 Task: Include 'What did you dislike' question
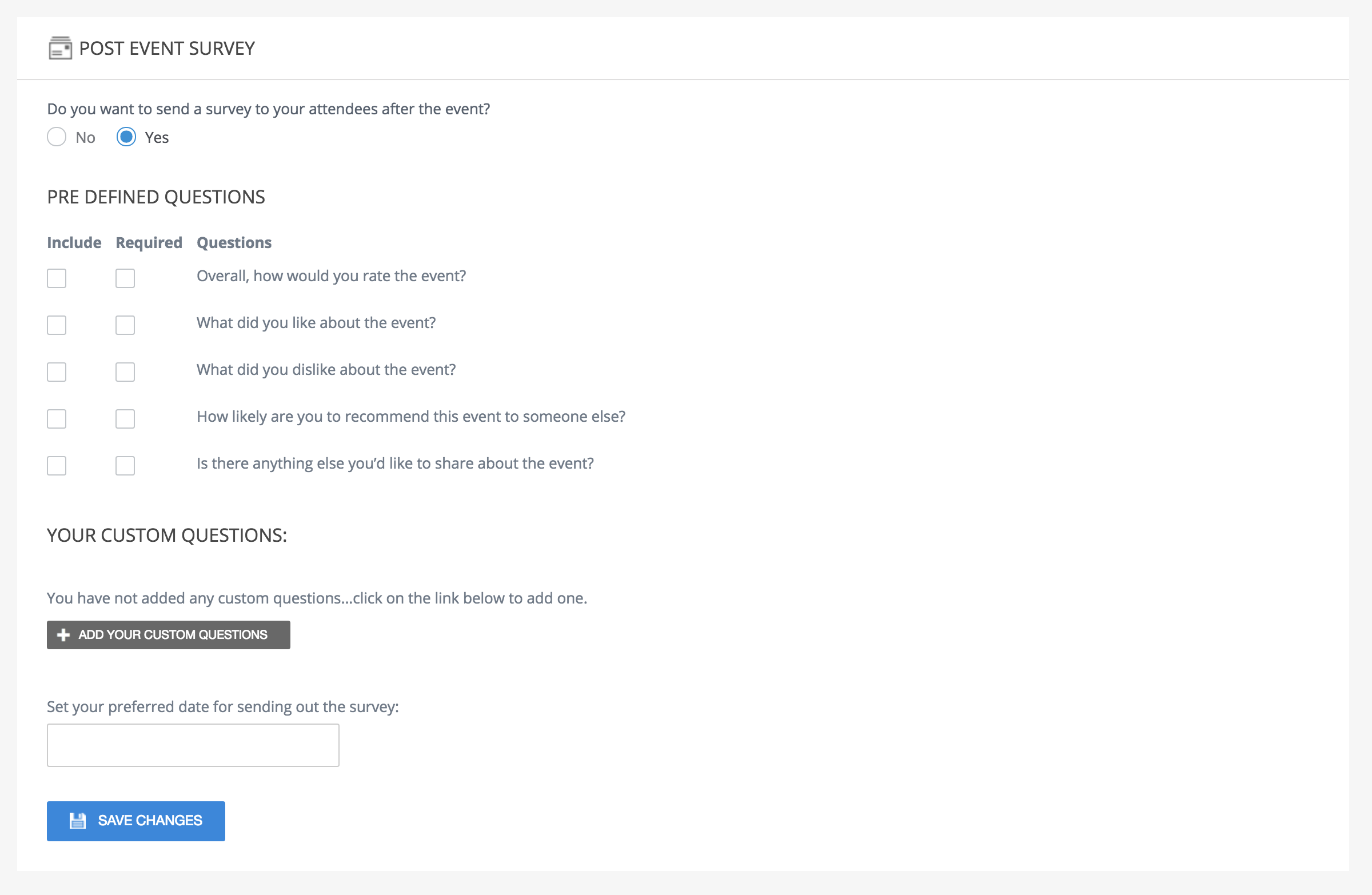[x=57, y=371]
